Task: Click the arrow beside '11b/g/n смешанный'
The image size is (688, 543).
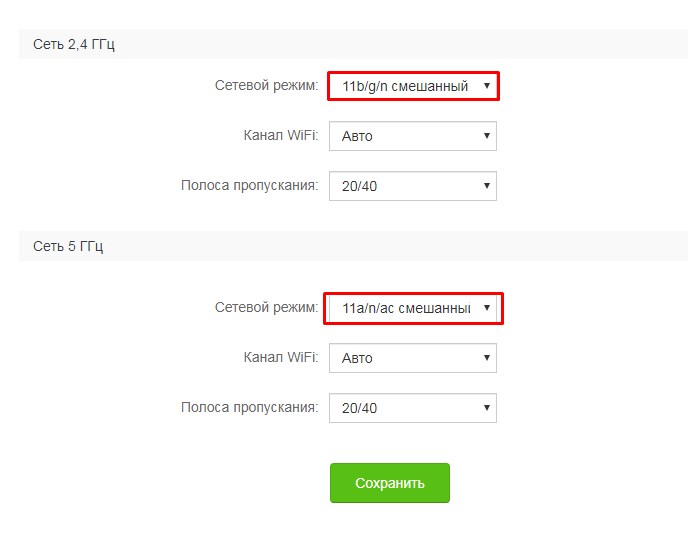Action: point(487,86)
